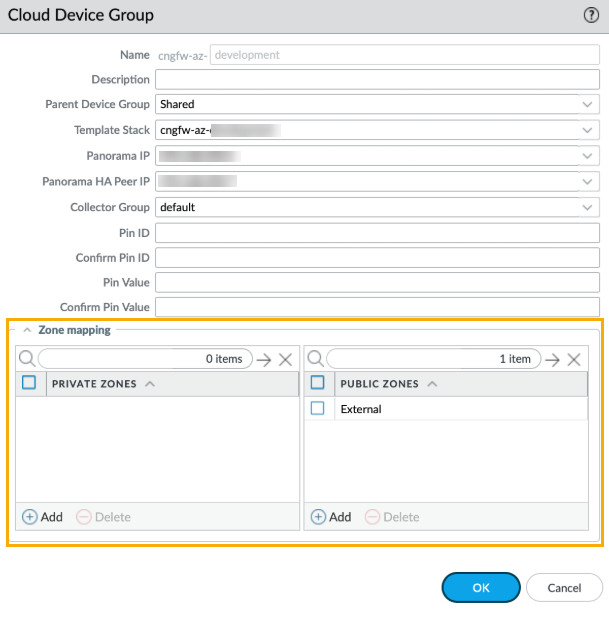The image size is (609, 617).
Task: Open the Parent Device Group dropdown
Action: click(x=587, y=104)
